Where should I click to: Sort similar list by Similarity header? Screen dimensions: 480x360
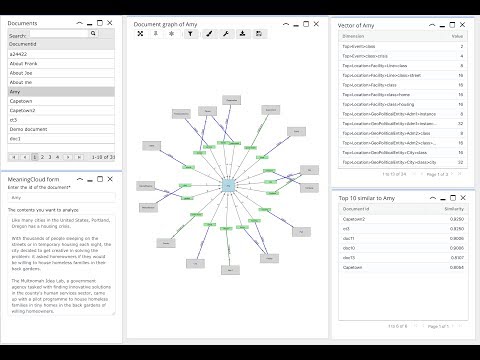pos(454,209)
